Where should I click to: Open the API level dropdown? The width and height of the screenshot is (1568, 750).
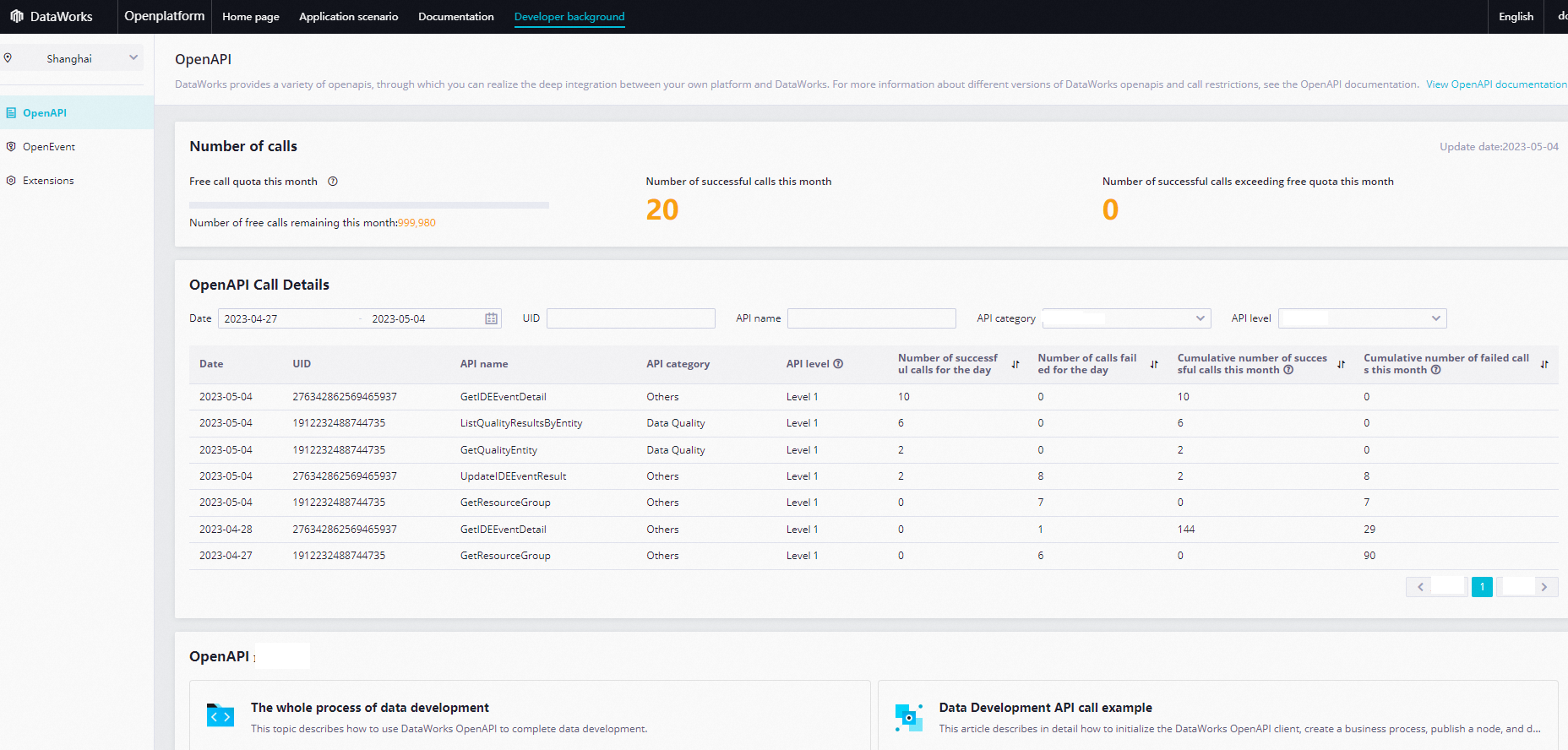[1362, 318]
